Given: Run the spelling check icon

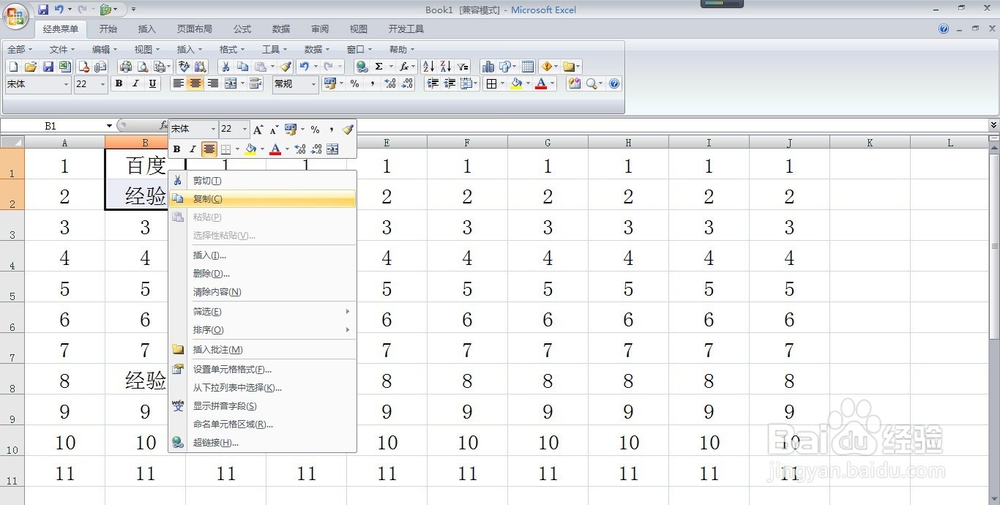Looking at the screenshot, I should pyautogui.click(x=184, y=66).
